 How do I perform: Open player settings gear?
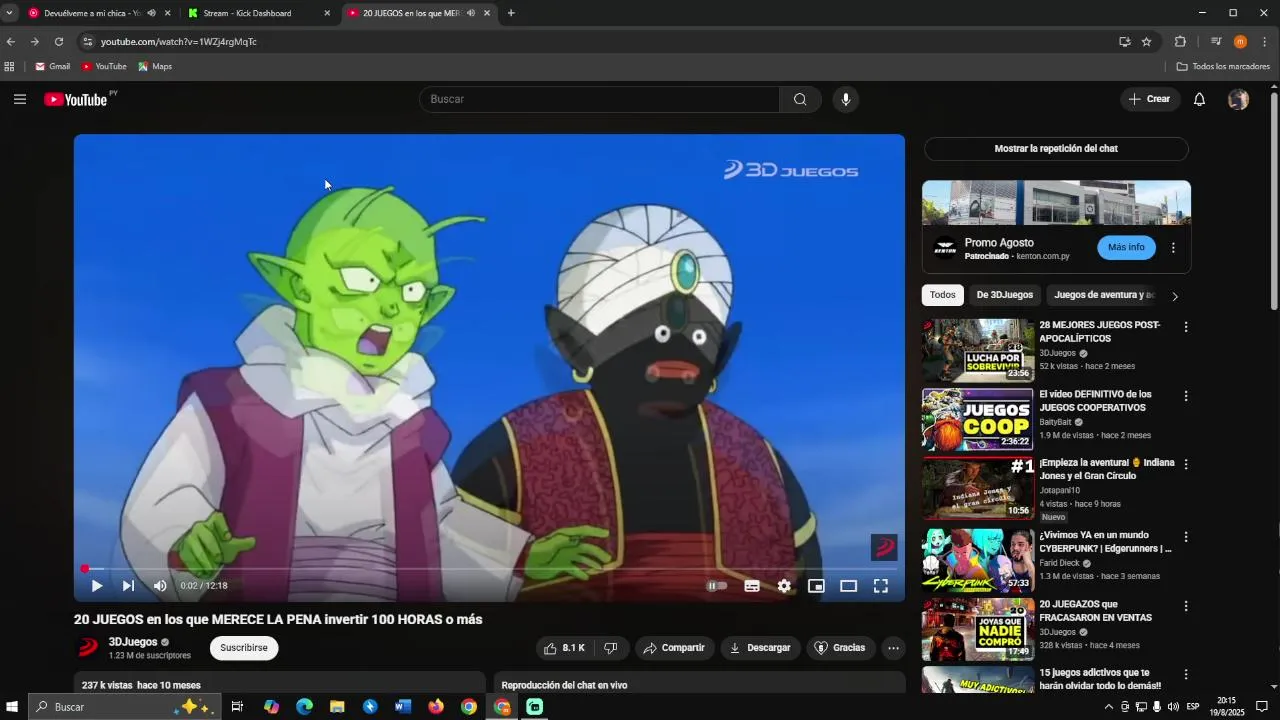click(x=784, y=586)
